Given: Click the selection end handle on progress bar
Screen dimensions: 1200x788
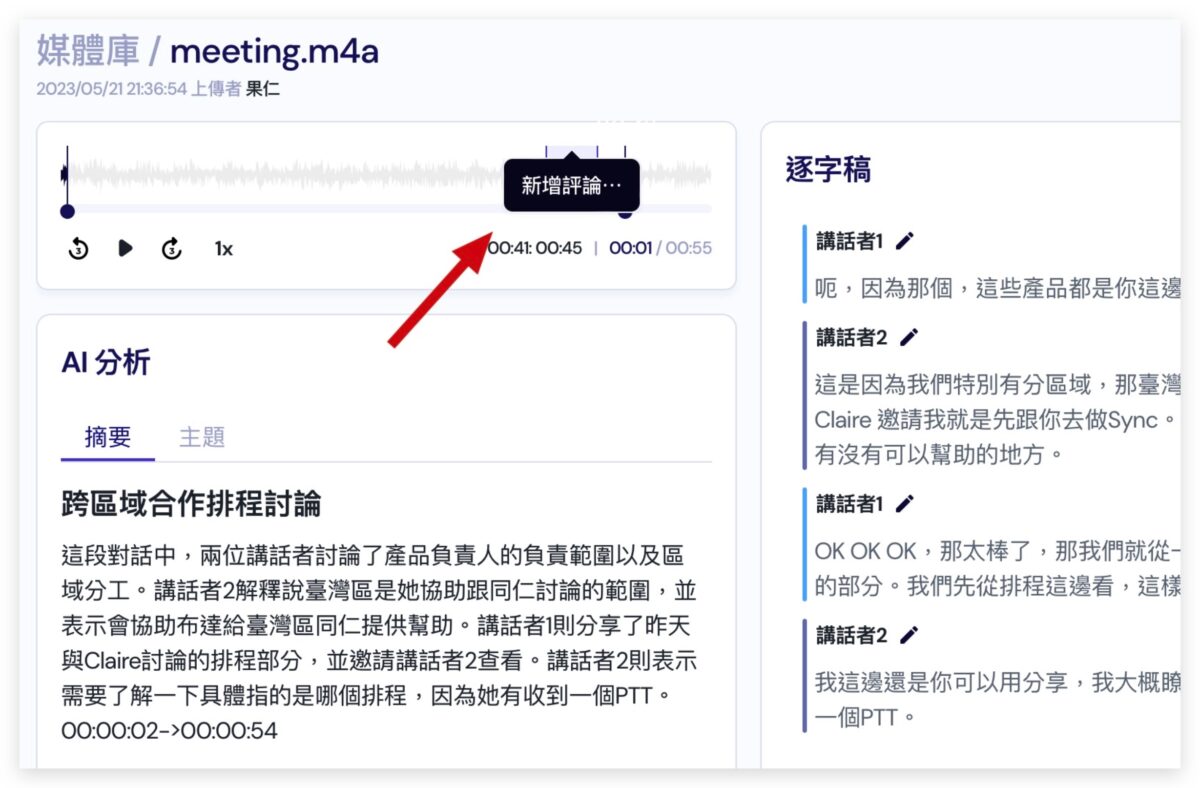Looking at the screenshot, I should pyautogui.click(x=626, y=212).
